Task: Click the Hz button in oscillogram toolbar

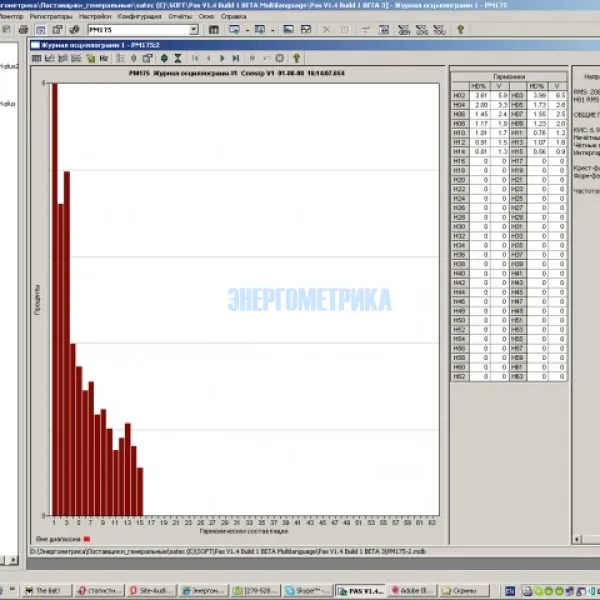Action: (104, 59)
